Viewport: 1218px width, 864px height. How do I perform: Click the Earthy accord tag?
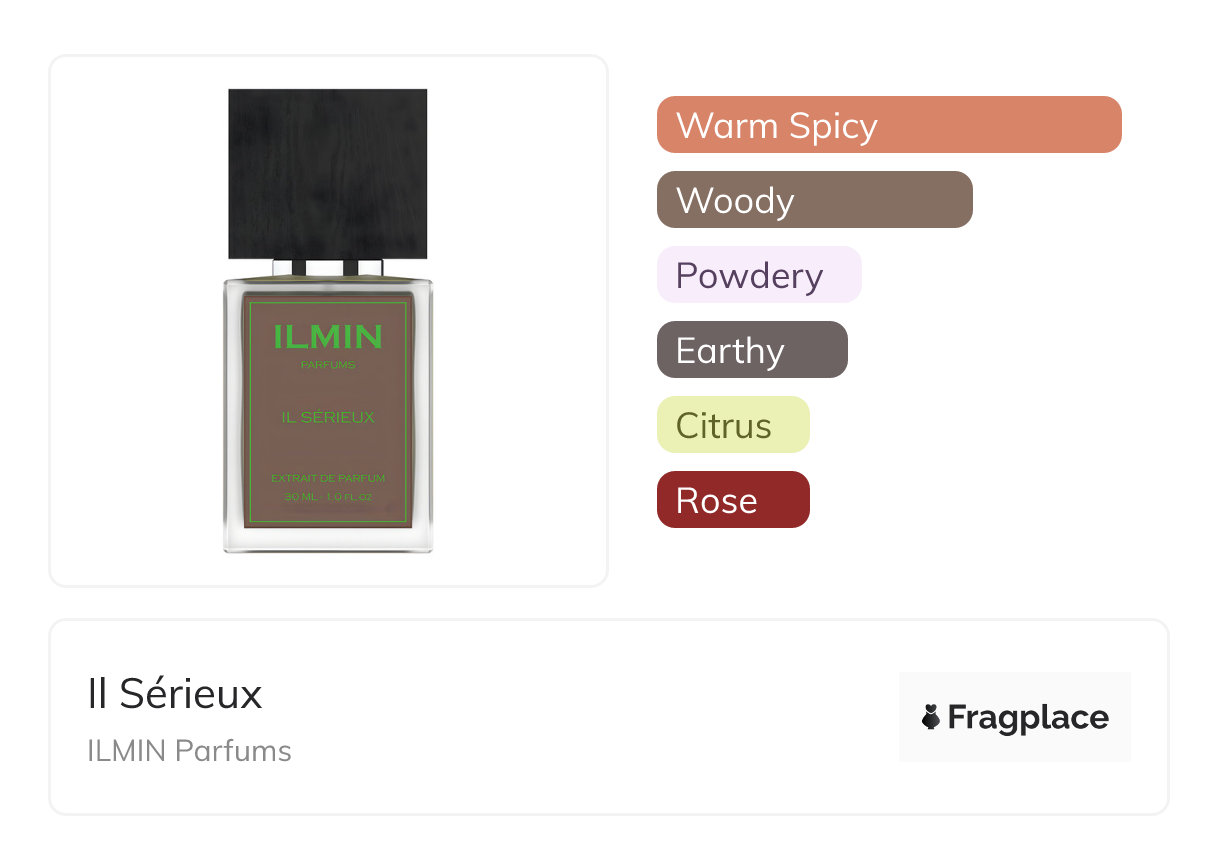point(751,350)
